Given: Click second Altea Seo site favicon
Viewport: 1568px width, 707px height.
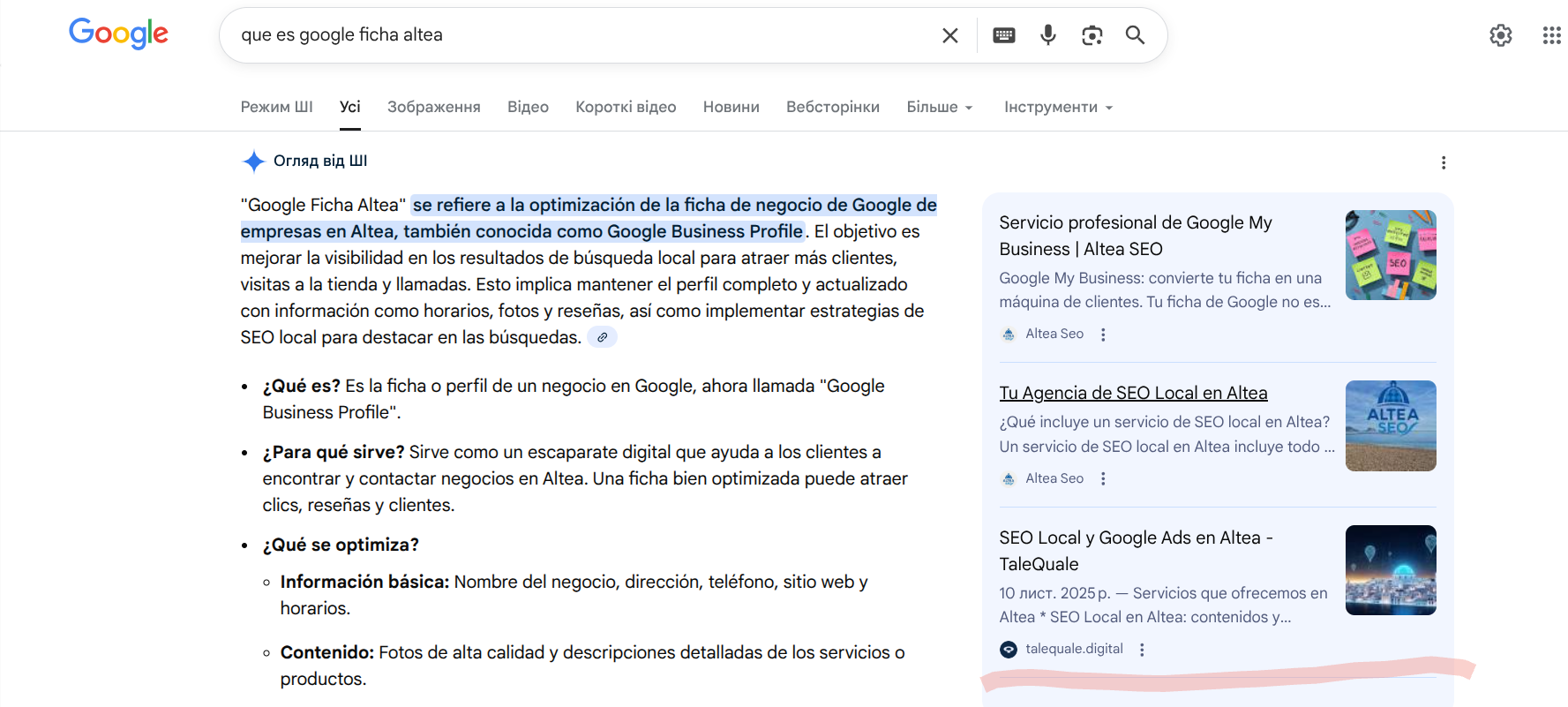Looking at the screenshot, I should [x=1009, y=478].
